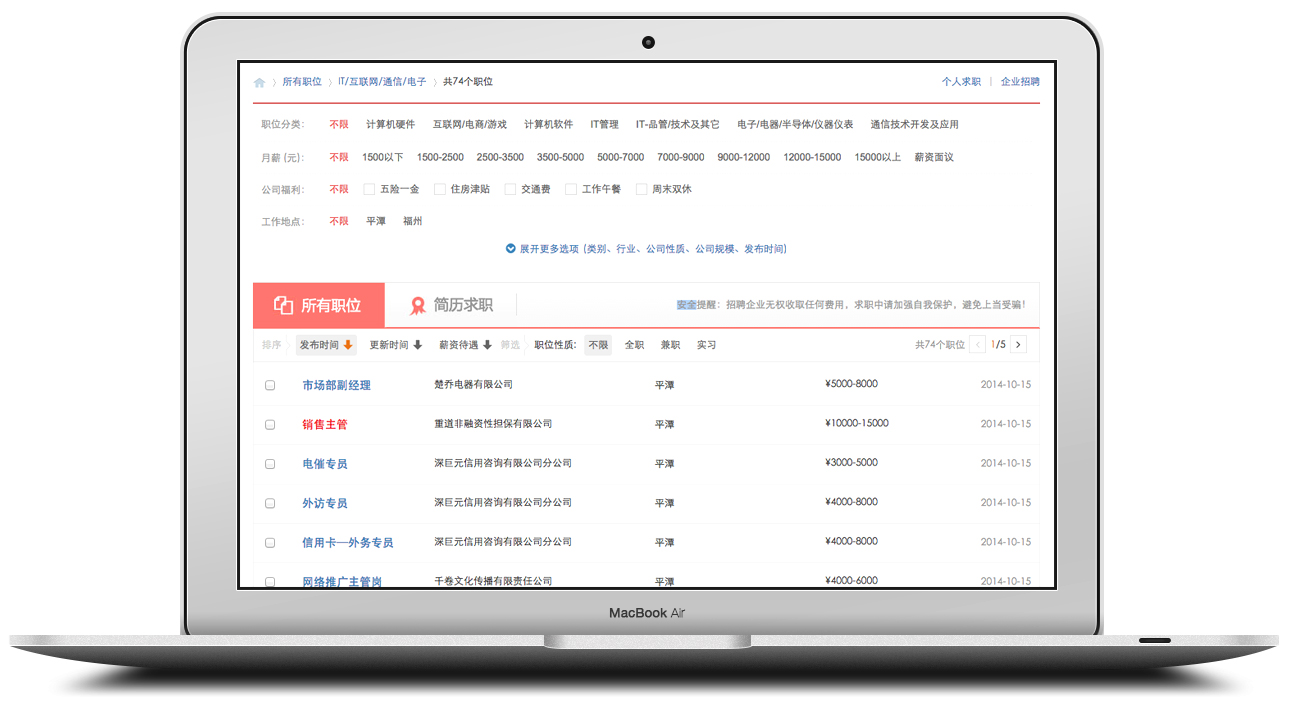Select salary range 5000-7000
The image size is (1290, 710).
621,157
